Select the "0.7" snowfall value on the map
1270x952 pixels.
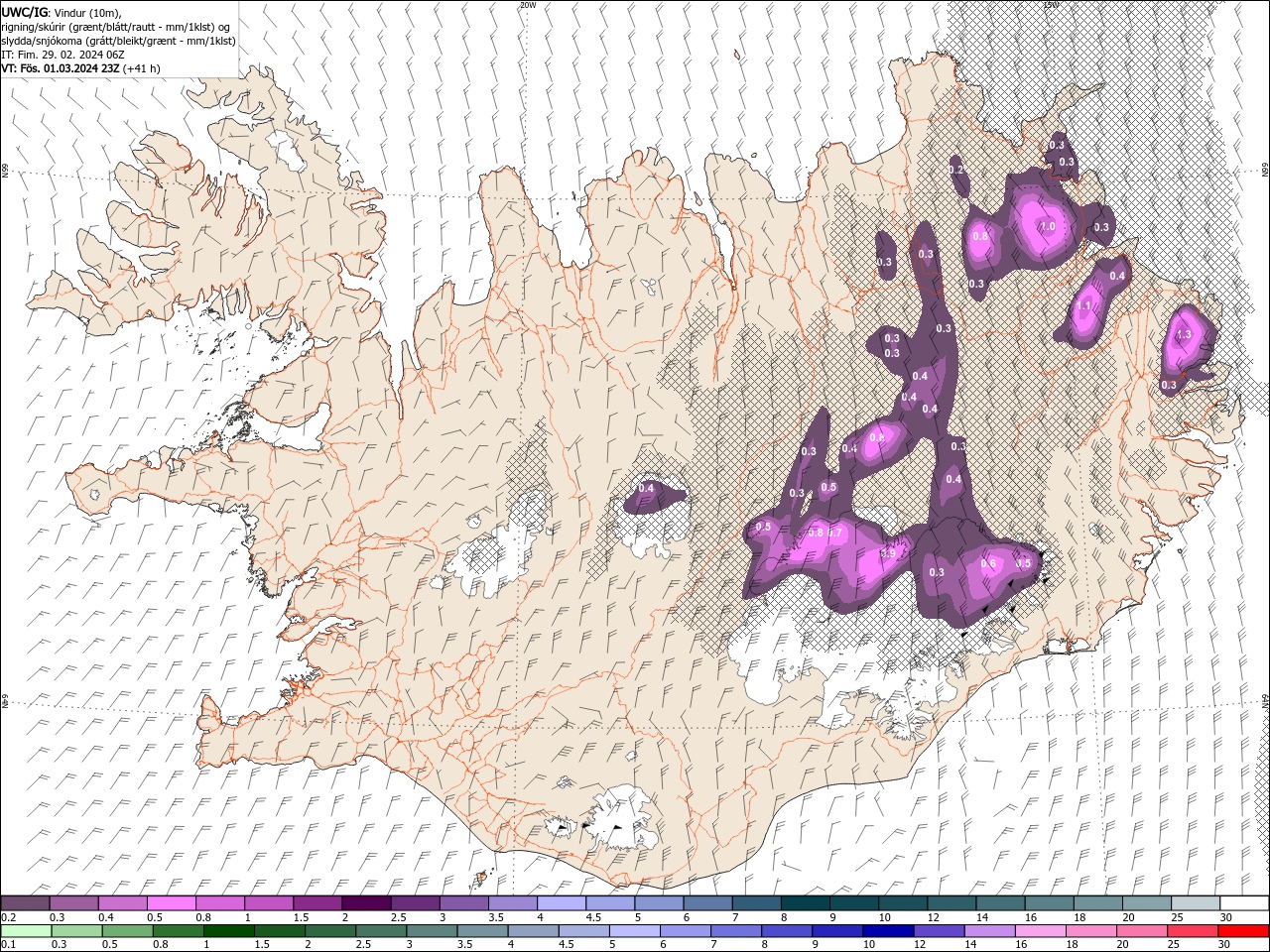point(835,533)
